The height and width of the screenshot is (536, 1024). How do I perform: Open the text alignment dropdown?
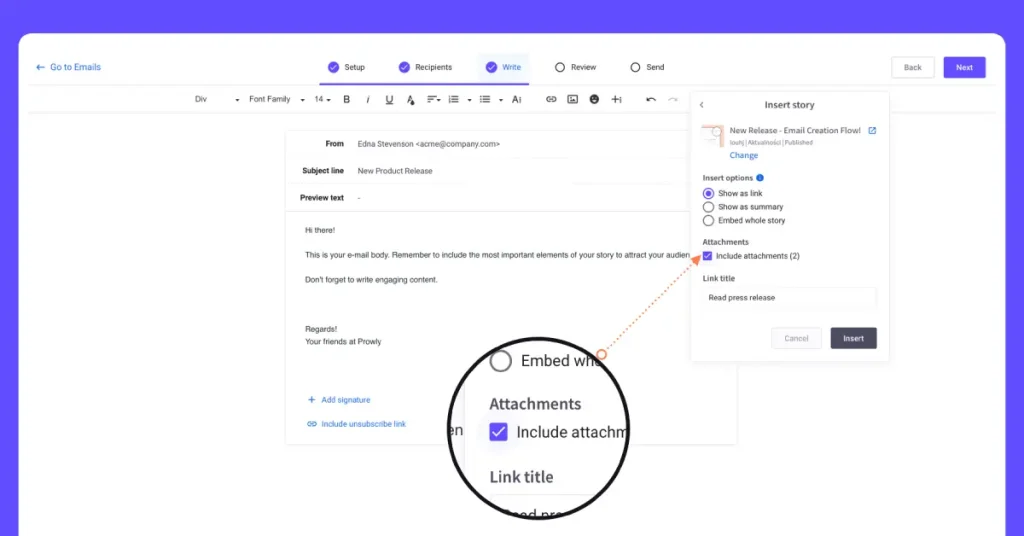click(x=434, y=99)
